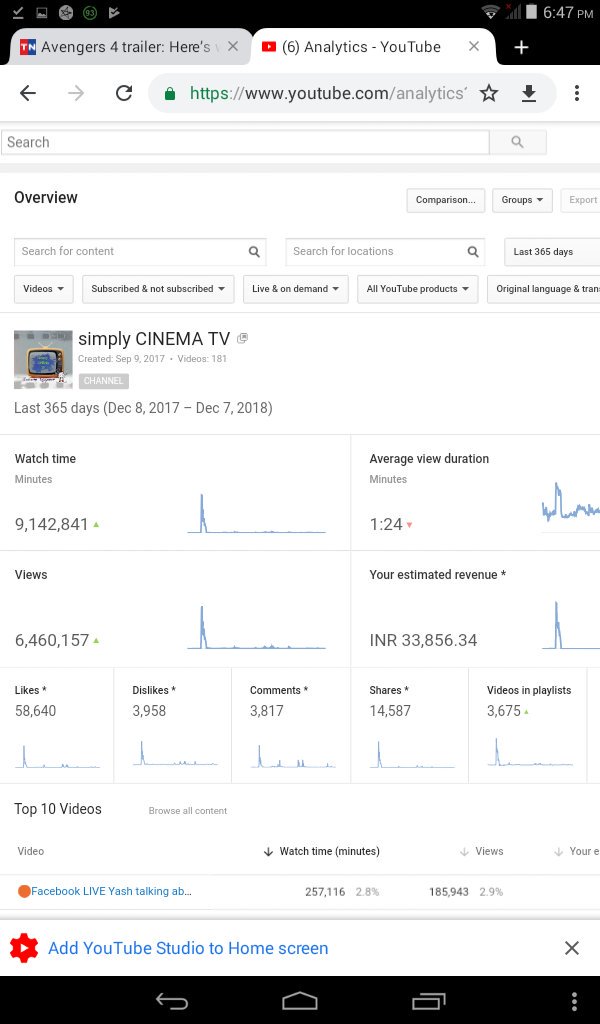Screen dimensions: 600x1024
Task: Tap the Android home navigation button
Action: 300,1001
